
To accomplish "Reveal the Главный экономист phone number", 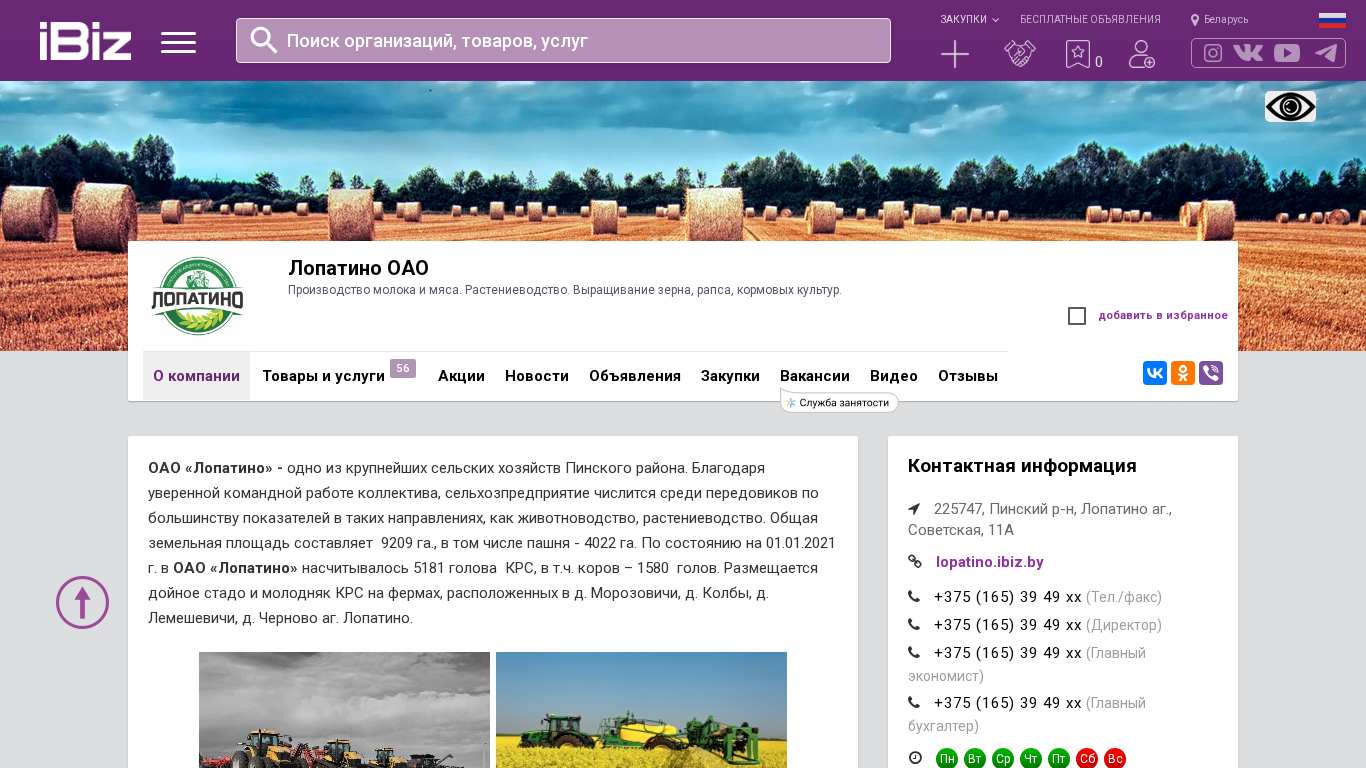I will tap(1008, 653).
